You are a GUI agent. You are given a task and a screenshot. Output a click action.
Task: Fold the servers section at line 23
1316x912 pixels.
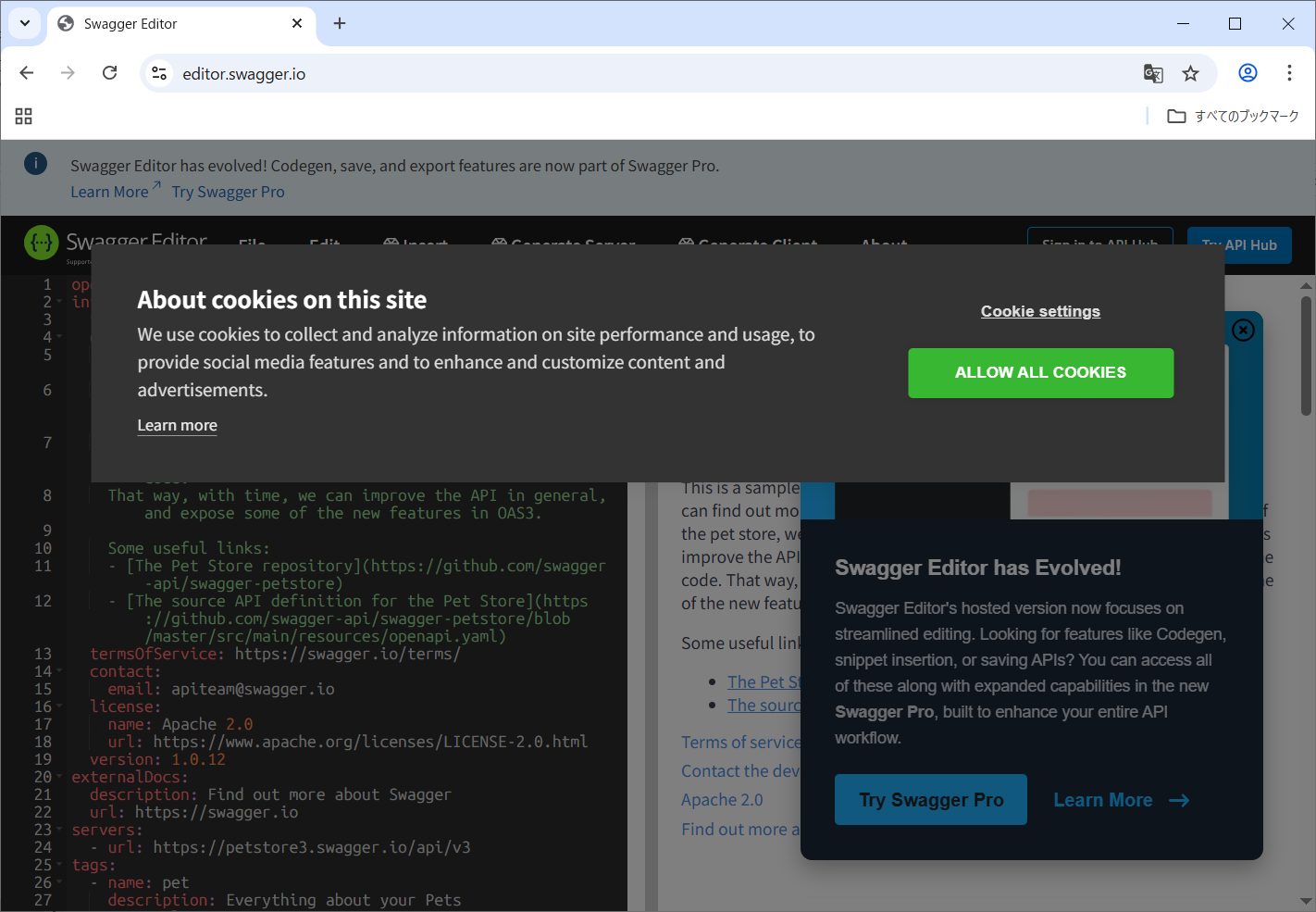point(60,830)
